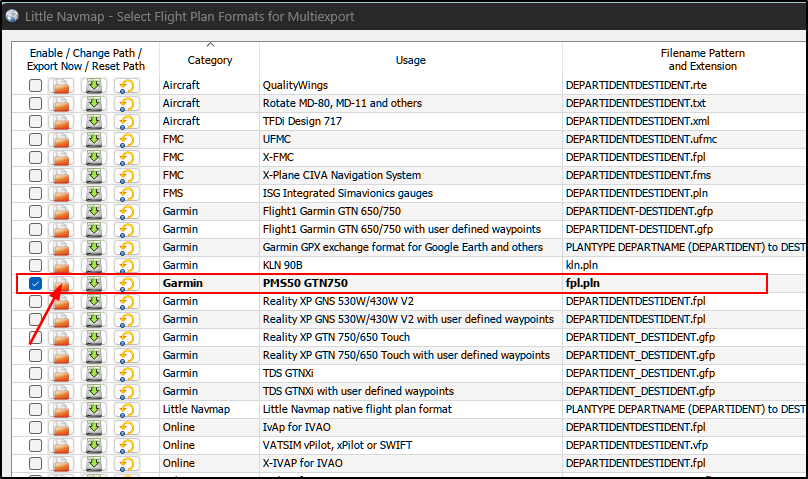Change export path for QualityWings row
The image size is (808, 479).
[x=61, y=85]
